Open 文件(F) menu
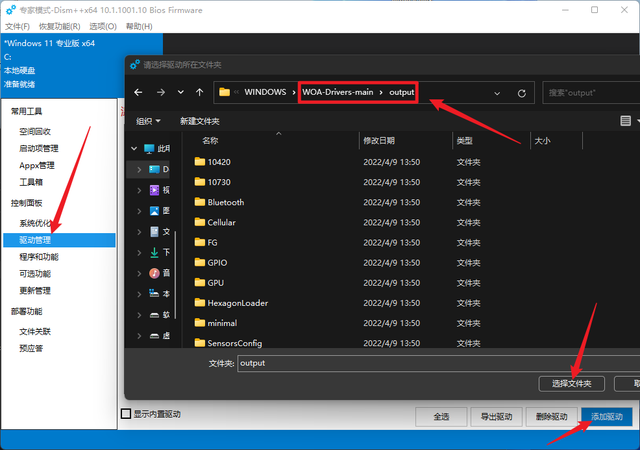640x450 pixels. (17, 27)
